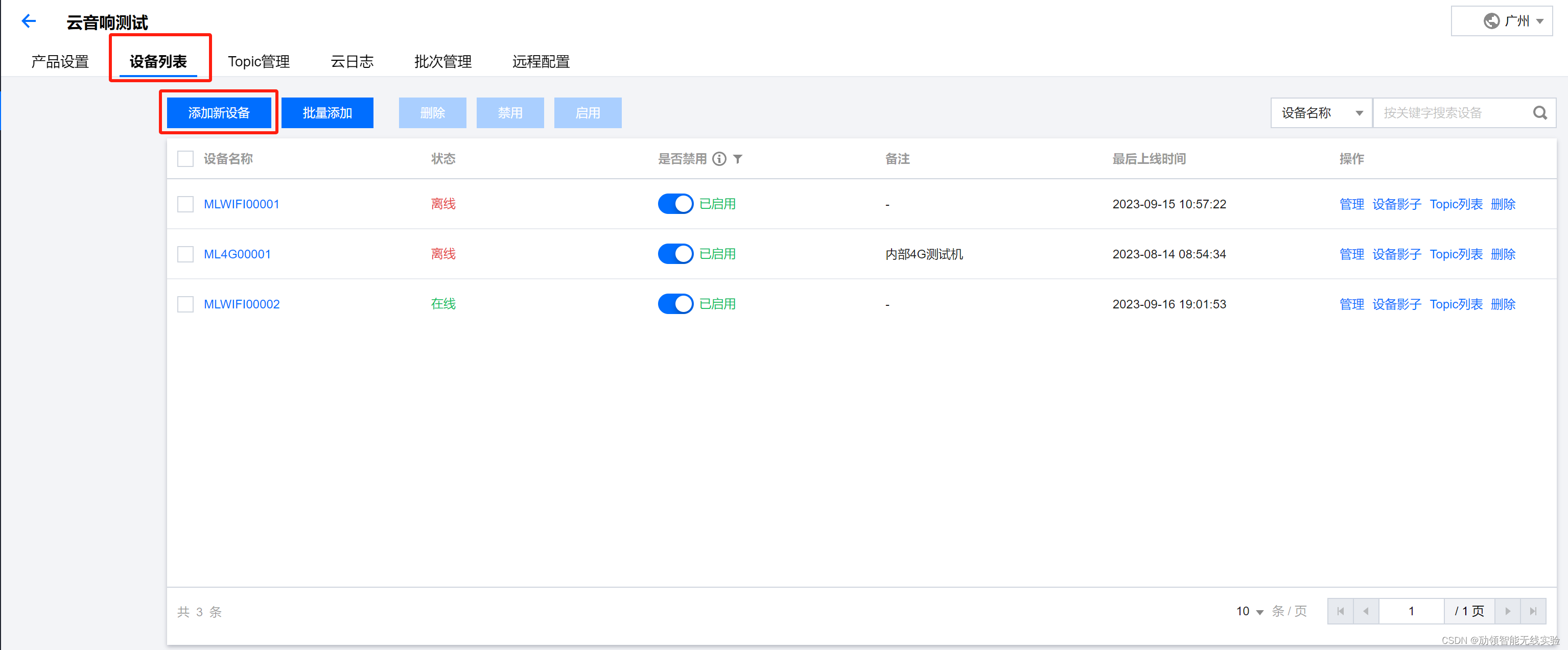Click the device search keyword input field
Viewport: 1568px width, 650px height.
[1448, 112]
